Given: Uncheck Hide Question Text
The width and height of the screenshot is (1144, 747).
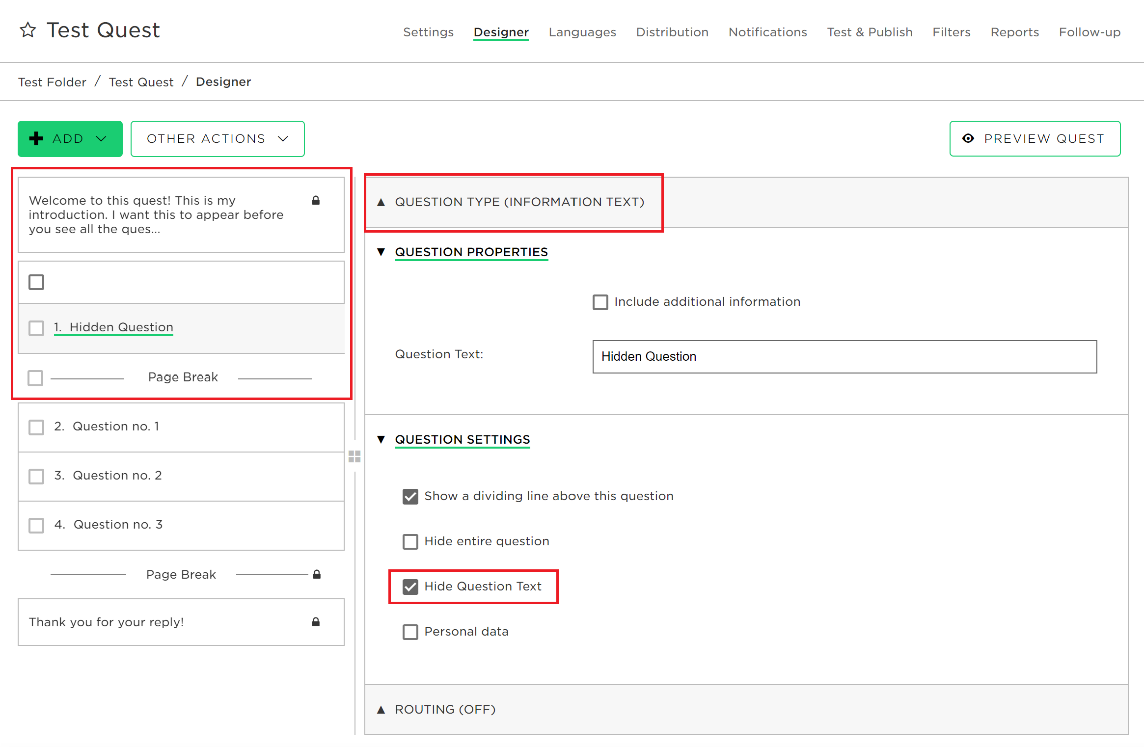Looking at the screenshot, I should 411,587.
